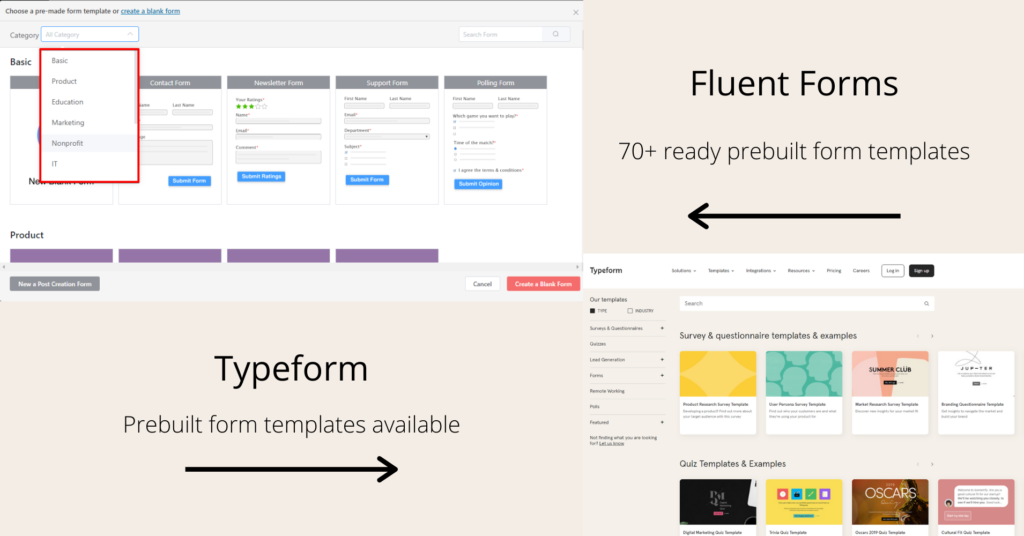This screenshot has height=536, width=1024.
Task: Click the Cancel button
Action: 483,284
